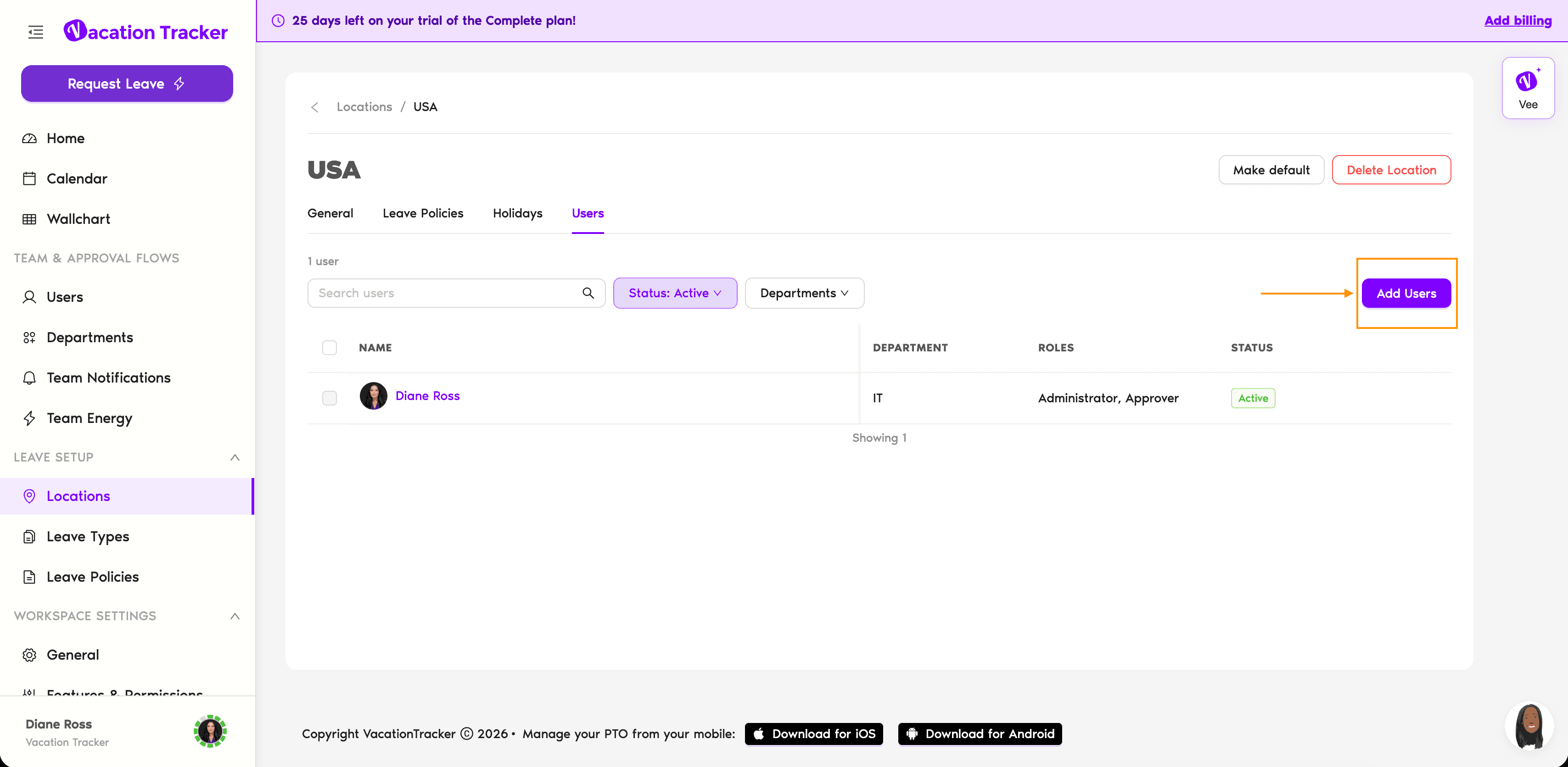The height and width of the screenshot is (767, 1568).
Task: Focus the Search users field
Action: [457, 293]
